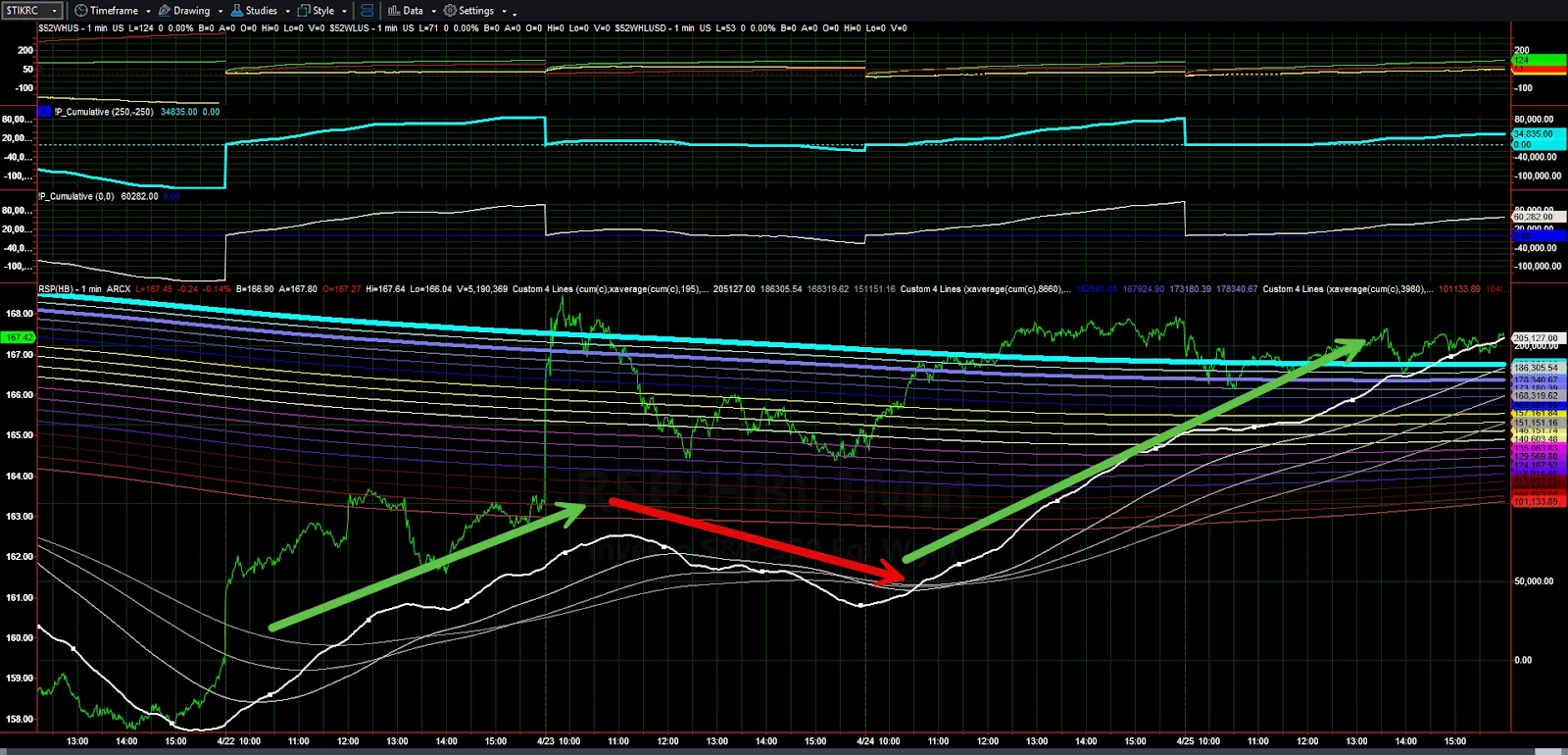The image size is (1568, 755).
Task: Click the Studies flask icon
Action: point(236,11)
